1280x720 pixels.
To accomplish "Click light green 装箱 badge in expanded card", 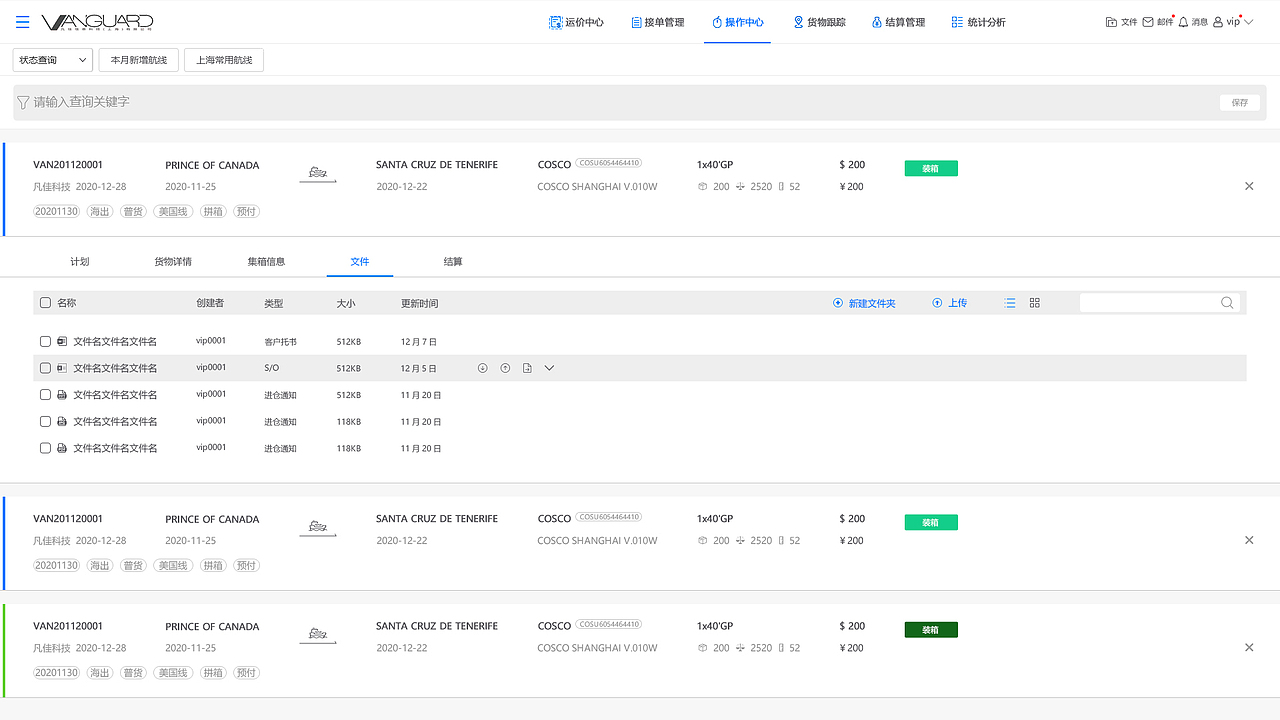I will [931, 169].
